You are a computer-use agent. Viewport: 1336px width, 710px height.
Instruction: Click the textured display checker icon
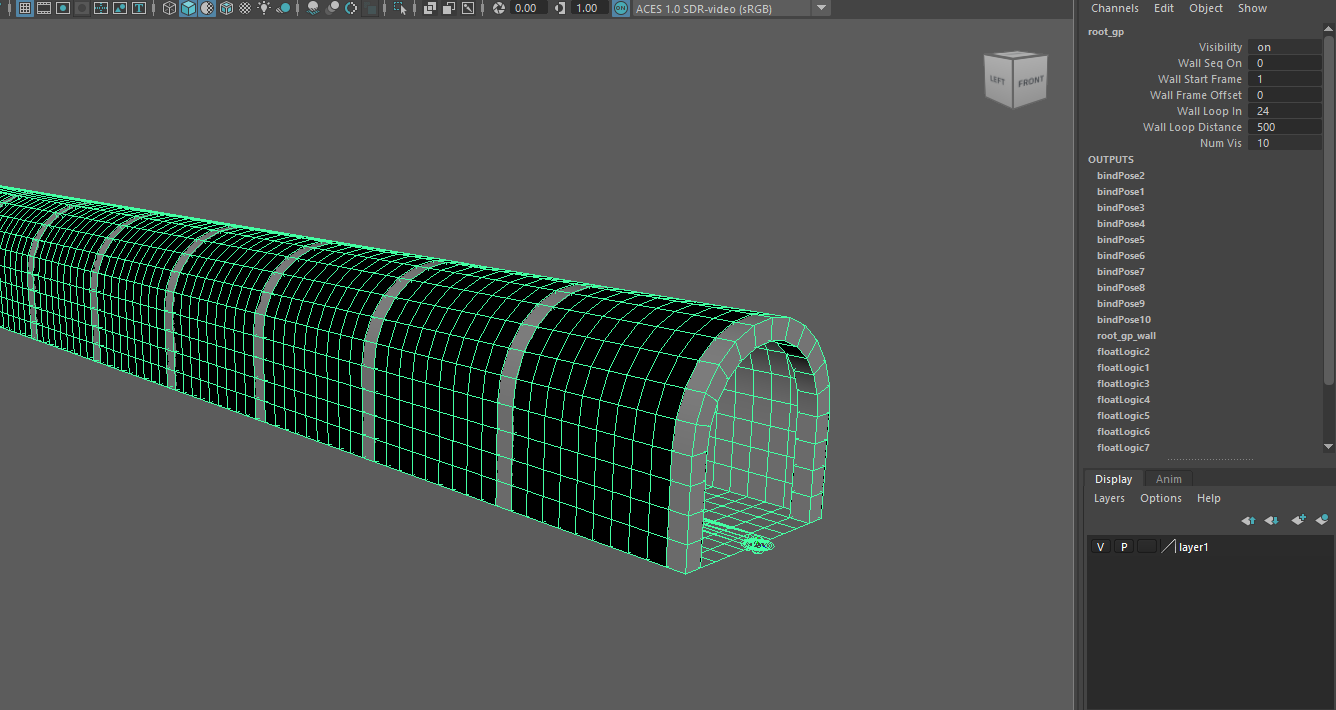(245, 8)
